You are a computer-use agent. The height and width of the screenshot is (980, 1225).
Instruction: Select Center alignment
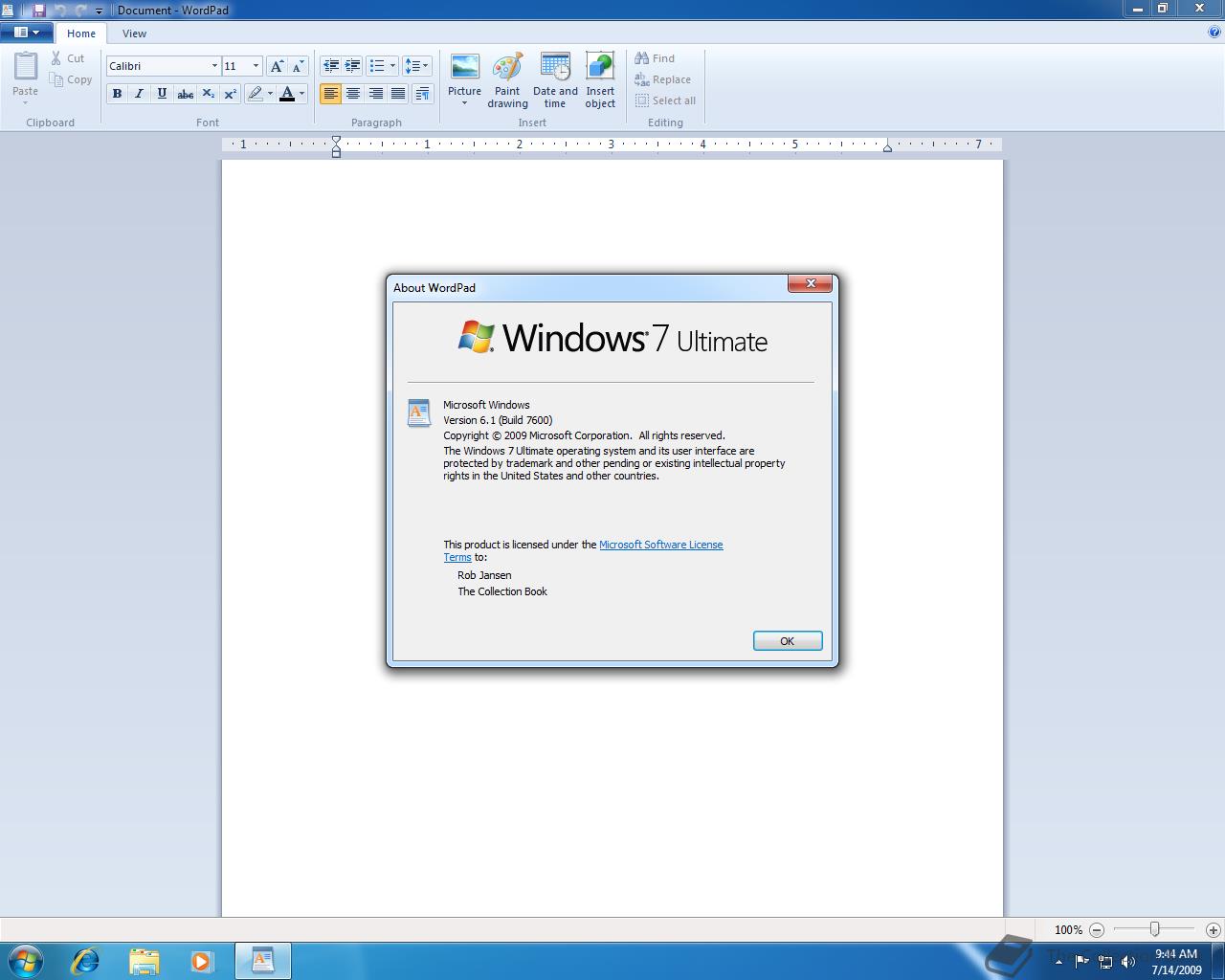(x=353, y=93)
